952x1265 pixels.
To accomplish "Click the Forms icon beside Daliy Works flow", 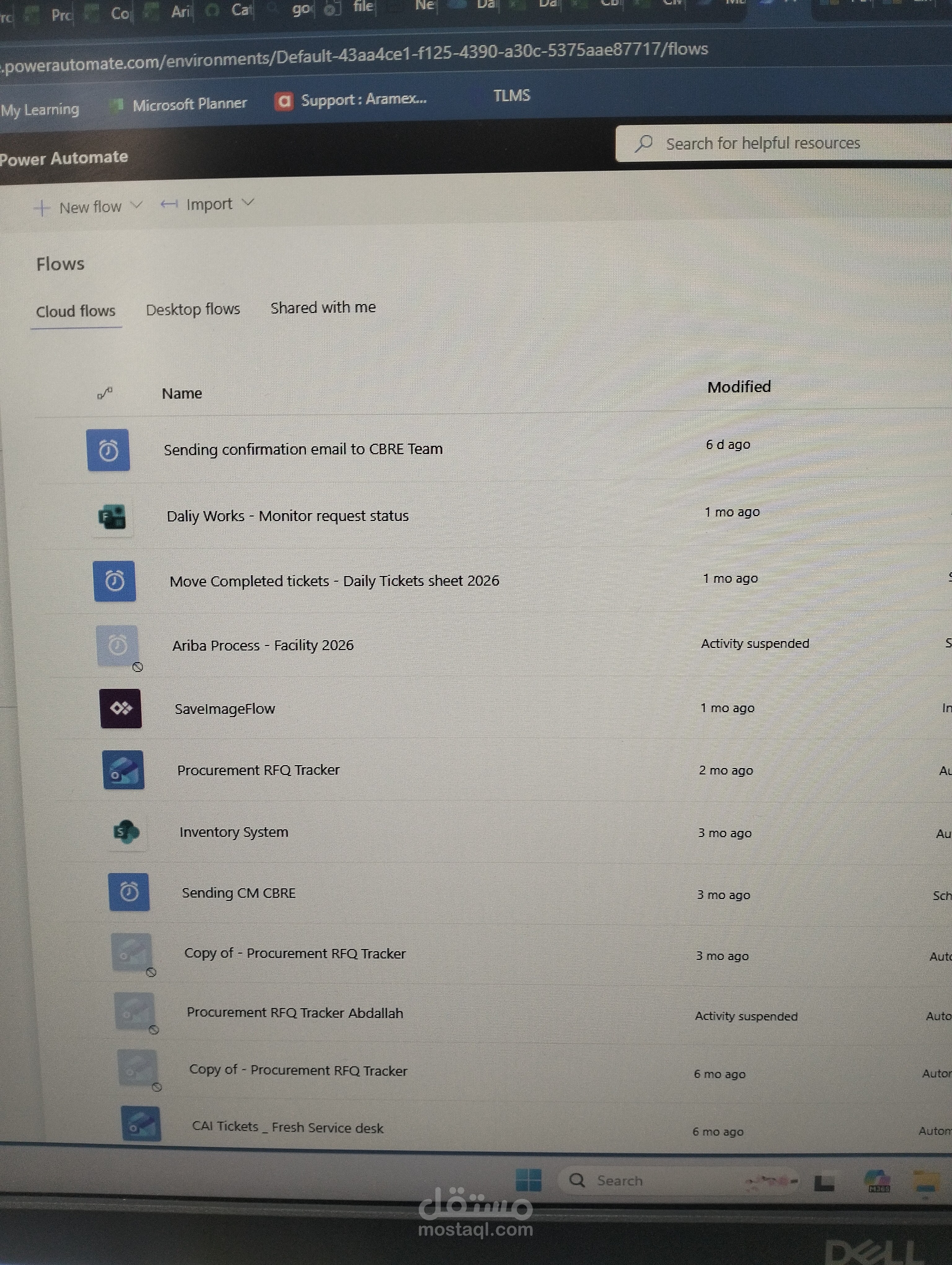I will point(112,517).
